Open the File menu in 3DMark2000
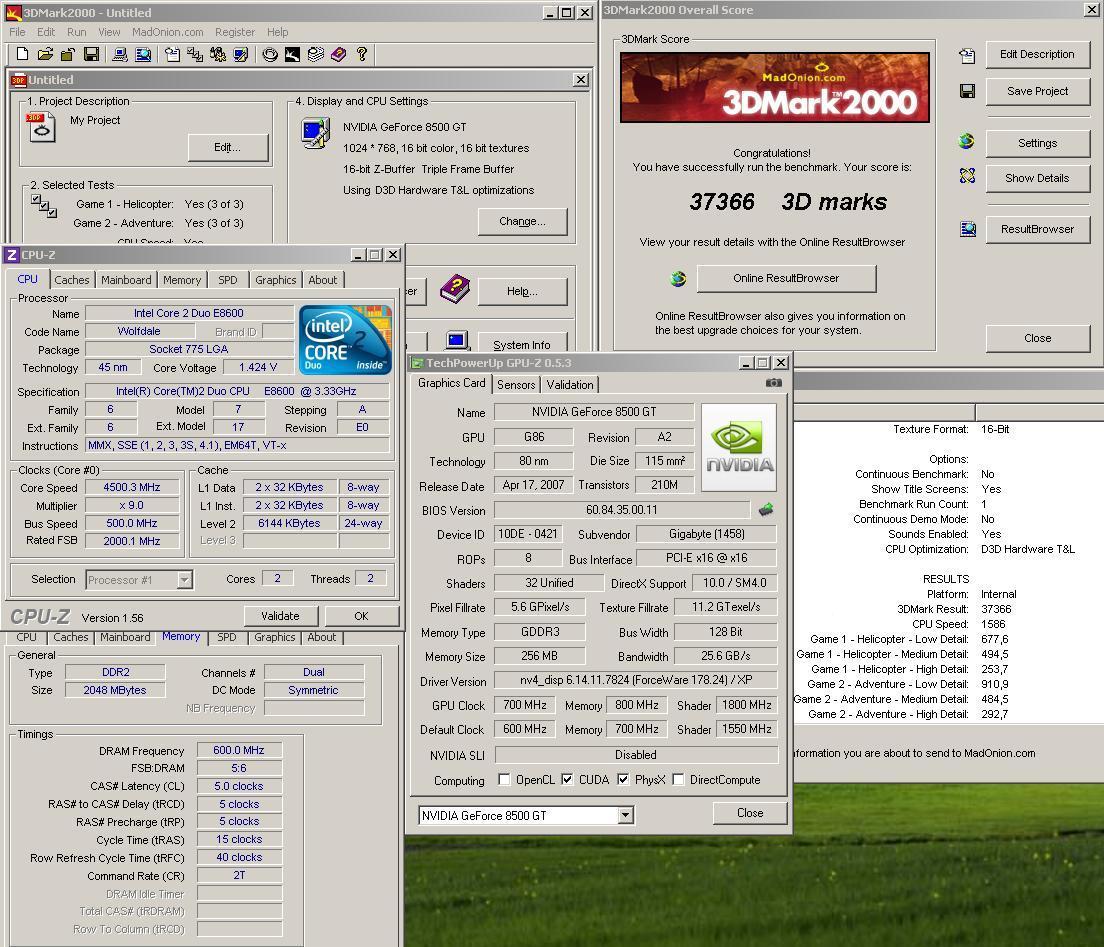 17,32
